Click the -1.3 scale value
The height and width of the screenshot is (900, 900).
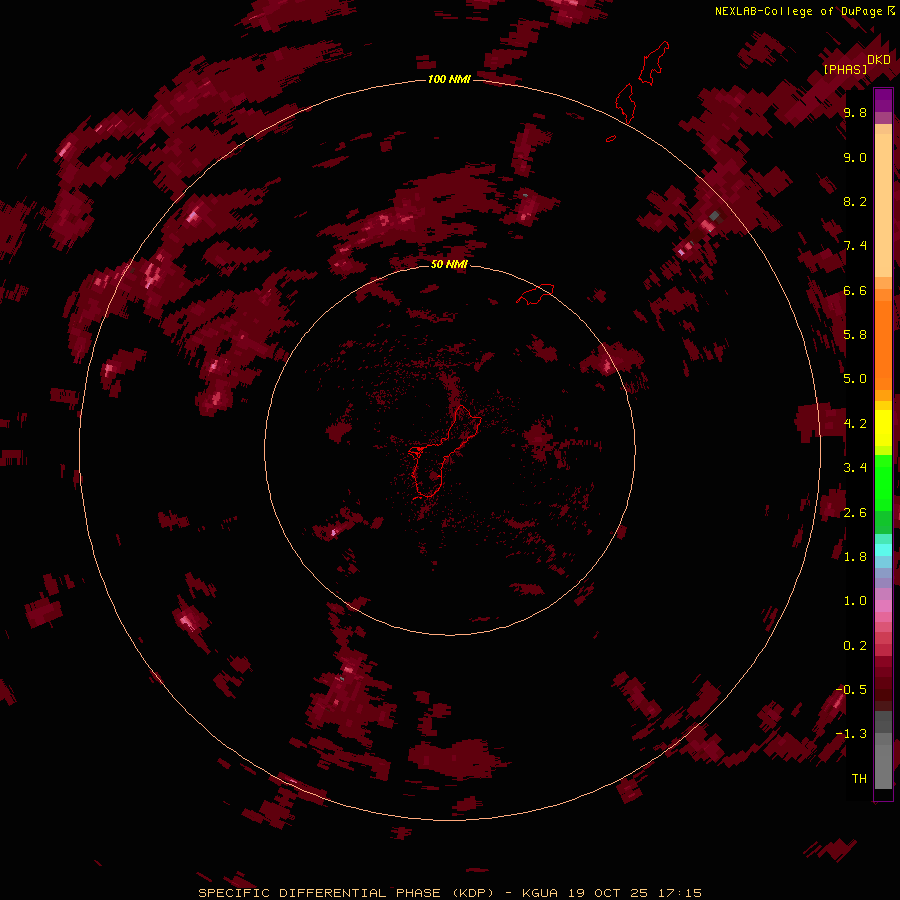click(x=851, y=734)
